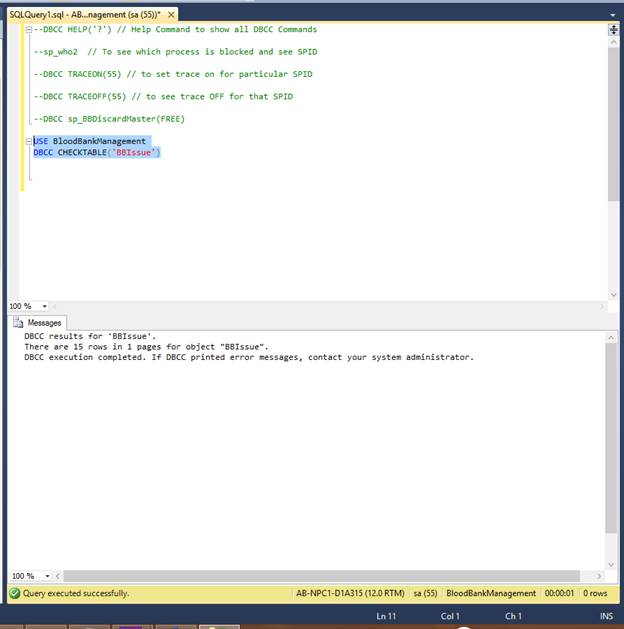Click the editor vertical scrollbar thumb
The width and height of the screenshot is (624, 629).
(613, 124)
